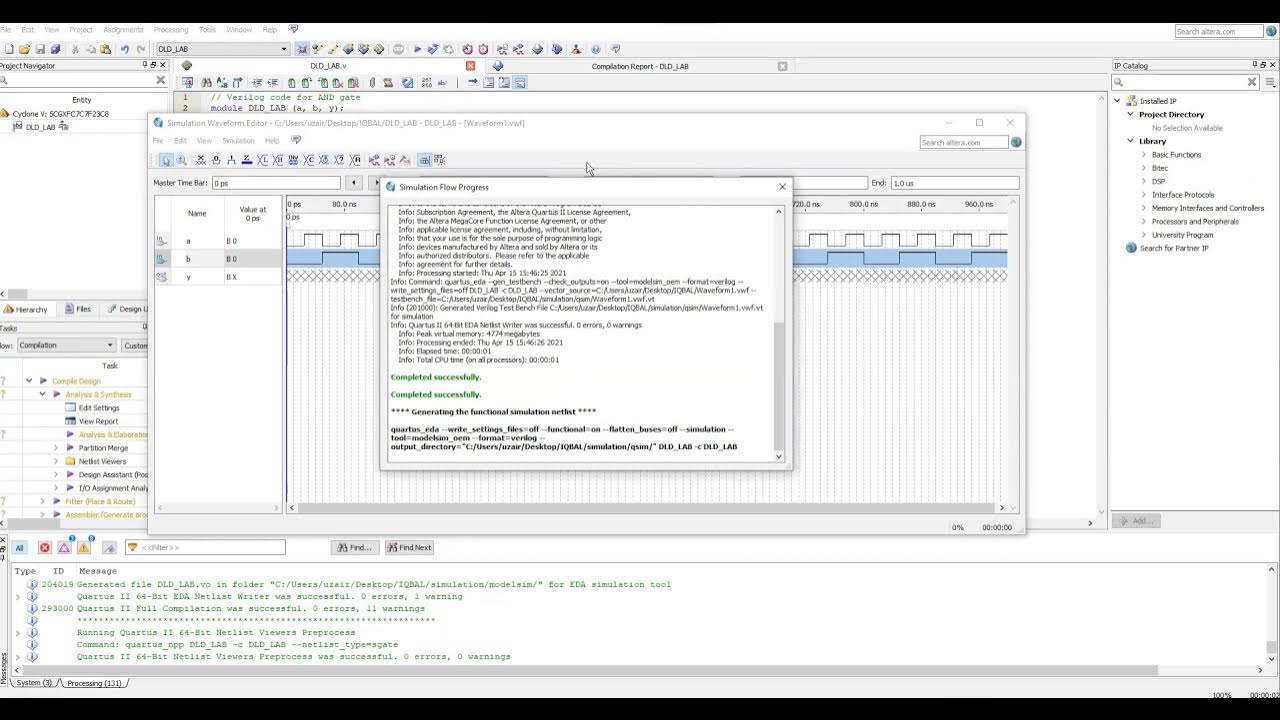Expand Basic Functions in IP Library
The width and height of the screenshot is (1280, 720).
(x=1144, y=155)
